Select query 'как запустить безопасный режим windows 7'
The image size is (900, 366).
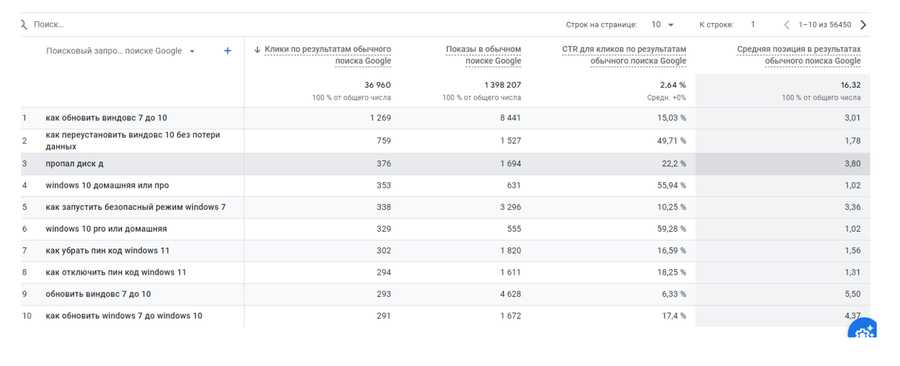[x=135, y=207]
